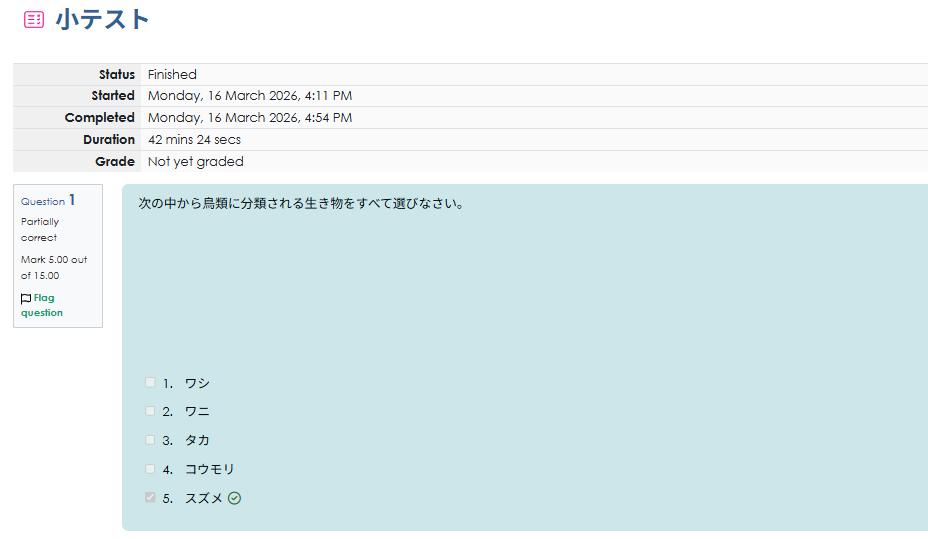Image resolution: width=928 pixels, height=539 pixels.
Task: Click the Not yet graded grade value
Action: [x=195, y=161]
